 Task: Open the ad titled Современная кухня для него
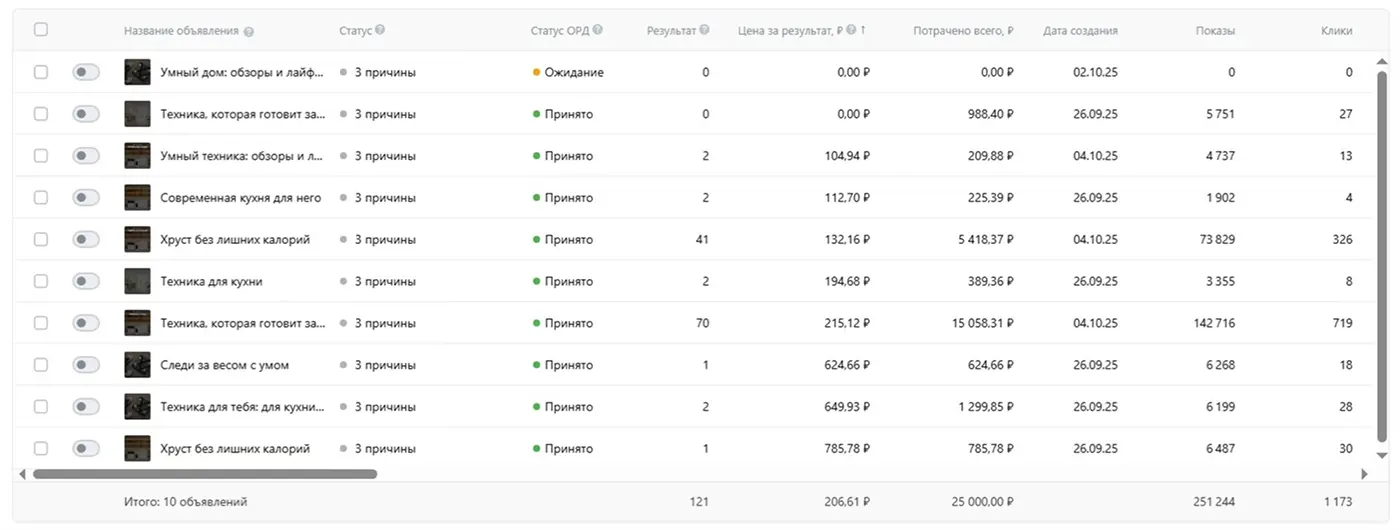pos(241,198)
